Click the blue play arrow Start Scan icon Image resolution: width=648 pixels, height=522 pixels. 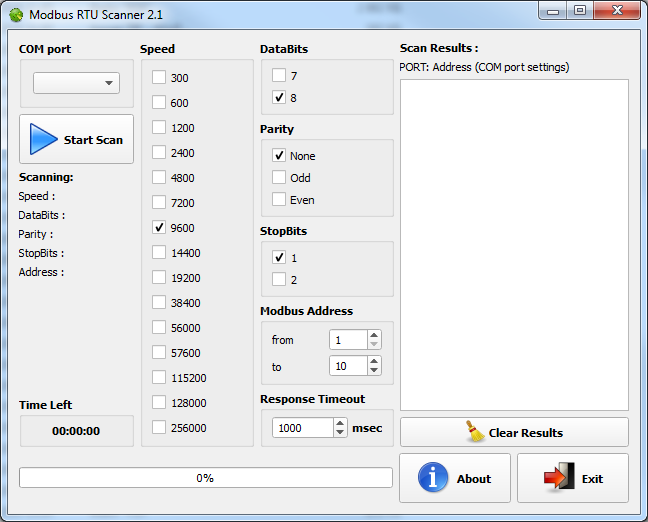point(43,139)
